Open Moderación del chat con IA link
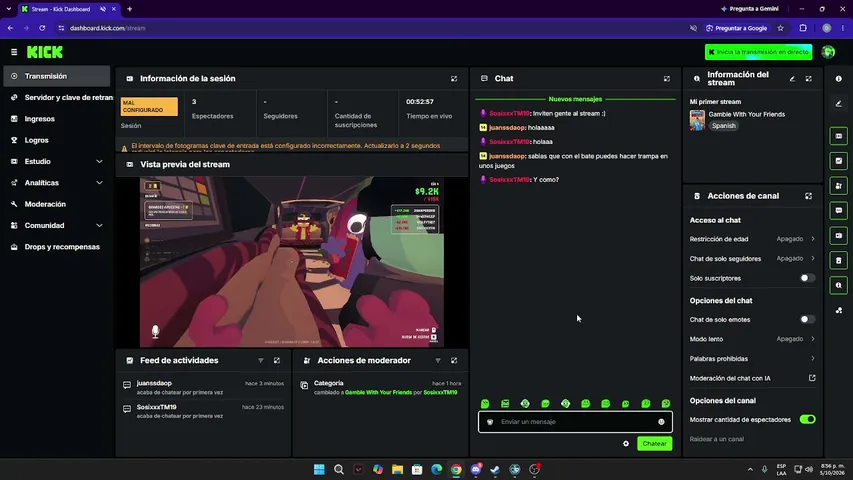The image size is (853, 480). (752, 378)
